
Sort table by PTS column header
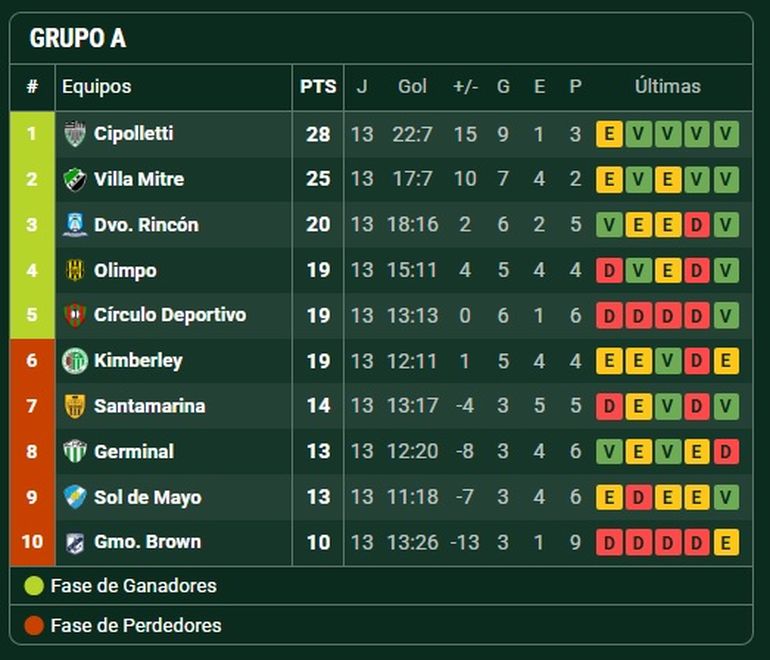pyautogui.click(x=318, y=86)
